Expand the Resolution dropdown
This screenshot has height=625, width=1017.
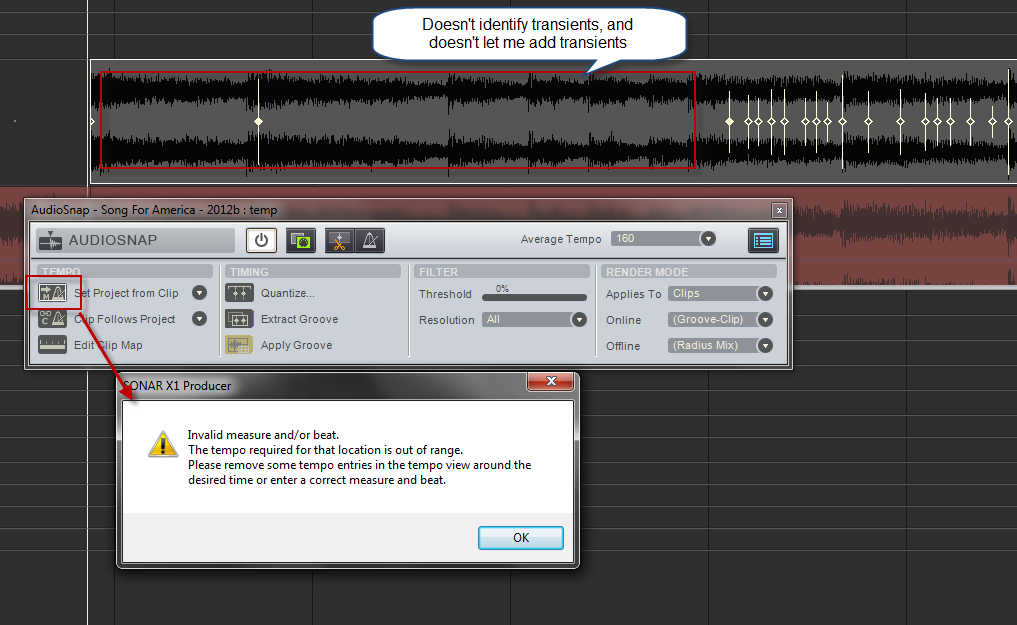pos(578,320)
